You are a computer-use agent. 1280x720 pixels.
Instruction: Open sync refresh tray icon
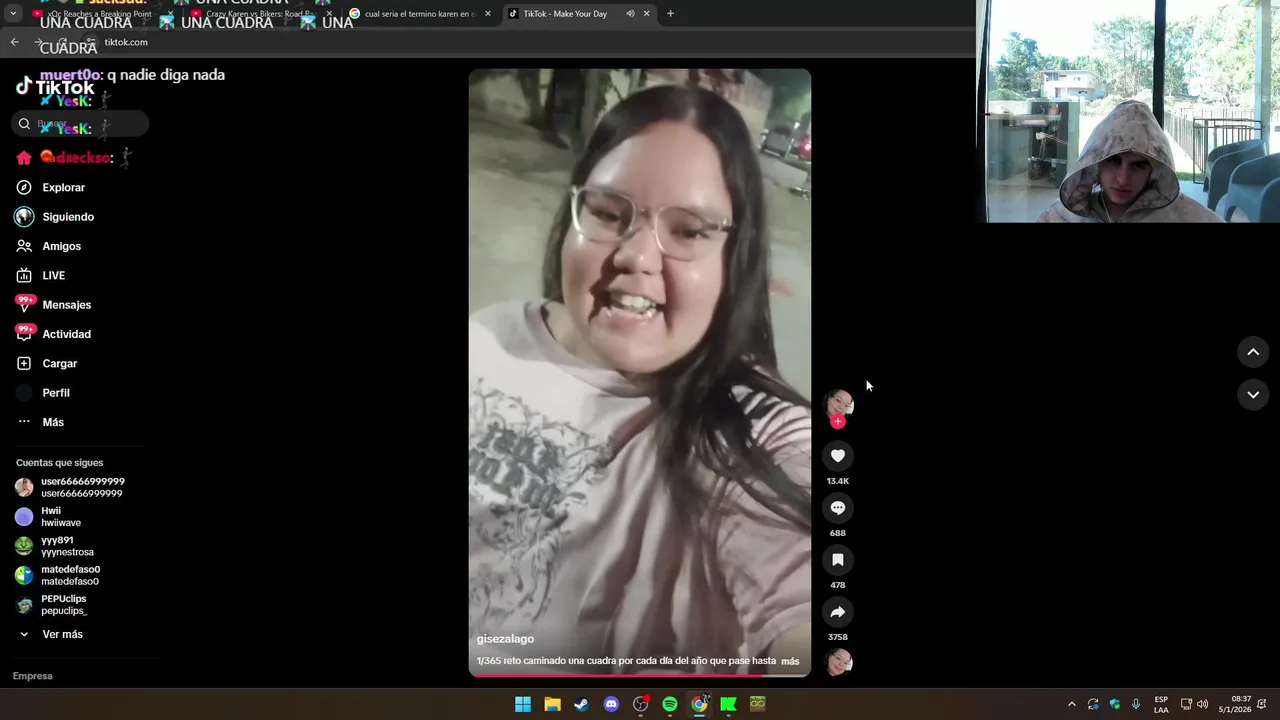coord(1093,704)
